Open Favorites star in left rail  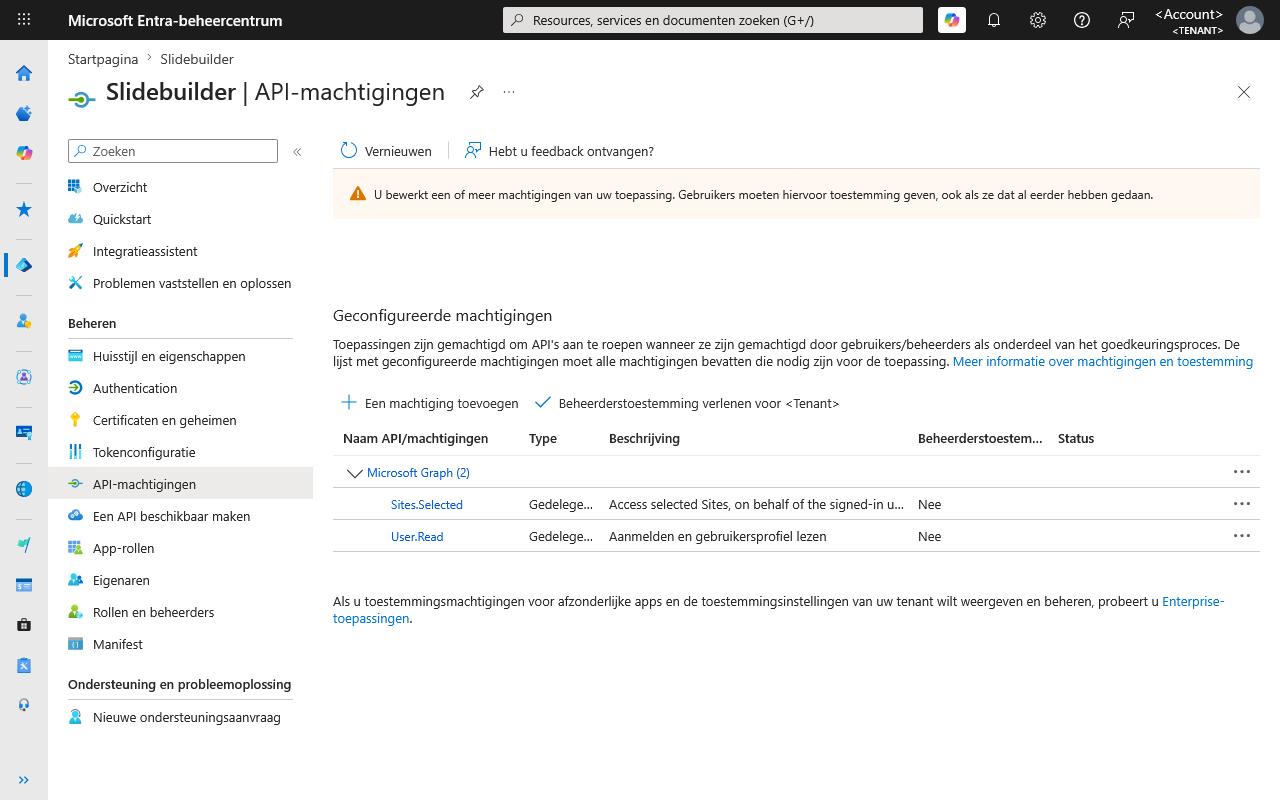[x=24, y=210]
